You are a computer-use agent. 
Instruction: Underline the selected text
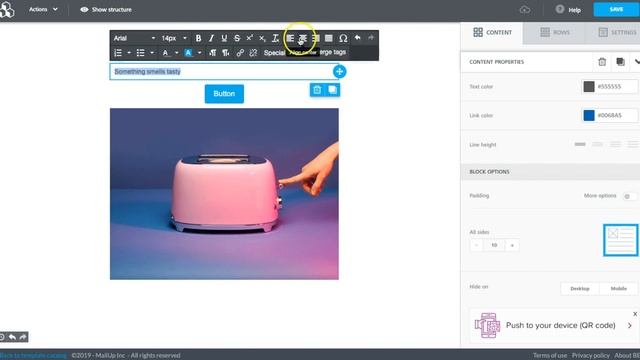pos(224,38)
